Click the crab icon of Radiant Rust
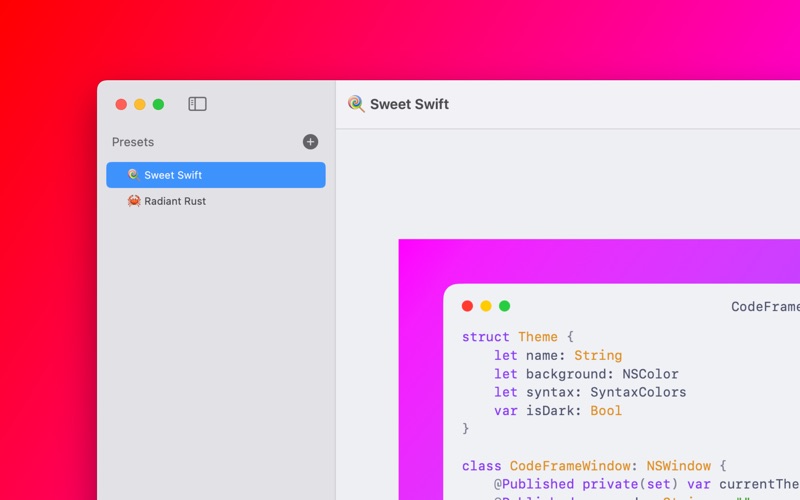 pos(134,201)
